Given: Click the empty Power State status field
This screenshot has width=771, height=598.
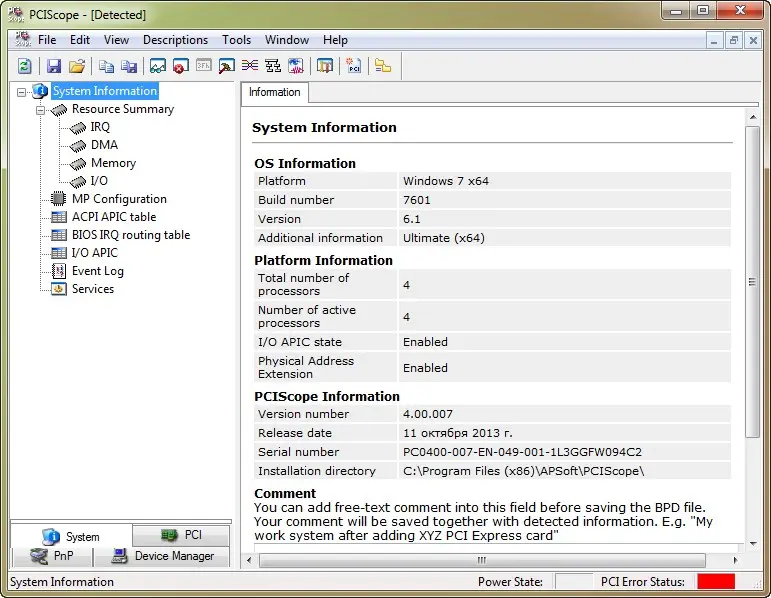Looking at the screenshot, I should pyautogui.click(x=573, y=581).
